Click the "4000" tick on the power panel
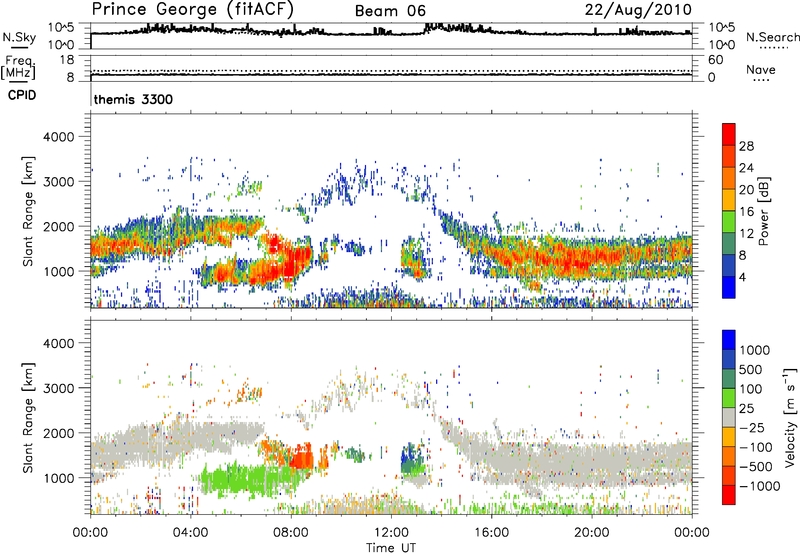This screenshot has height=554, width=800. tap(58, 137)
